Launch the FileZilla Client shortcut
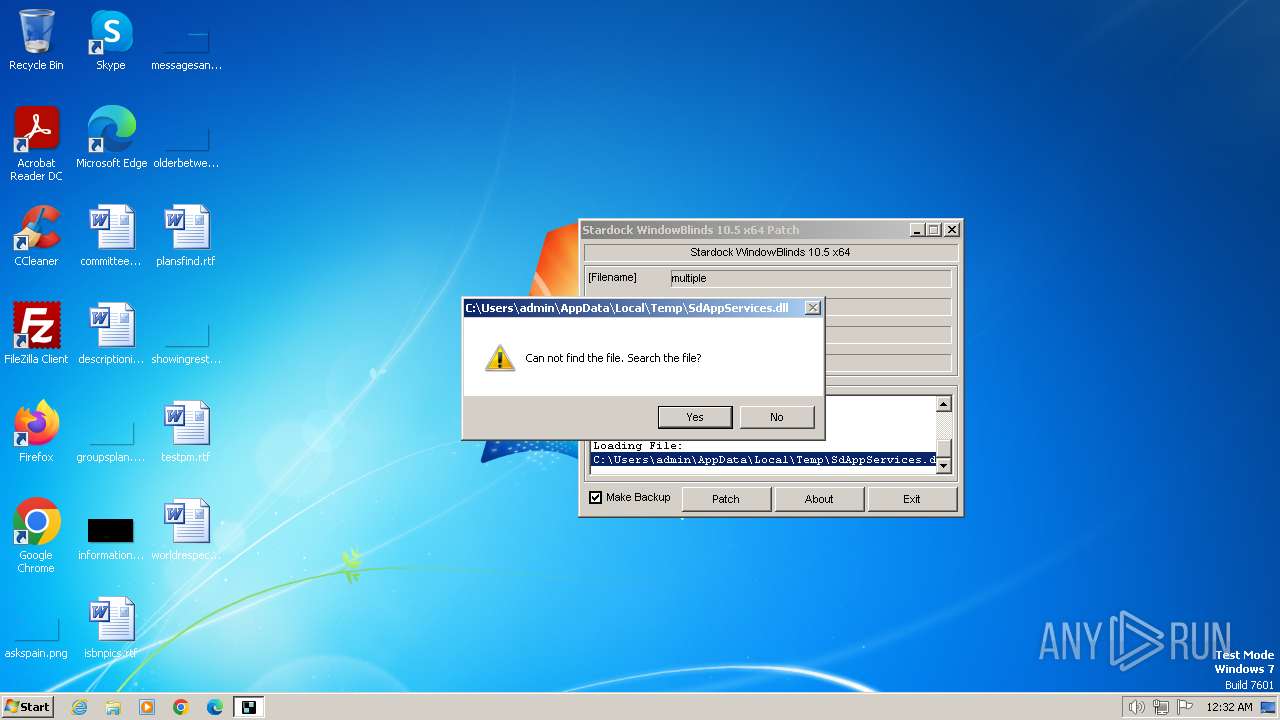The height and width of the screenshot is (720, 1280). point(36,334)
